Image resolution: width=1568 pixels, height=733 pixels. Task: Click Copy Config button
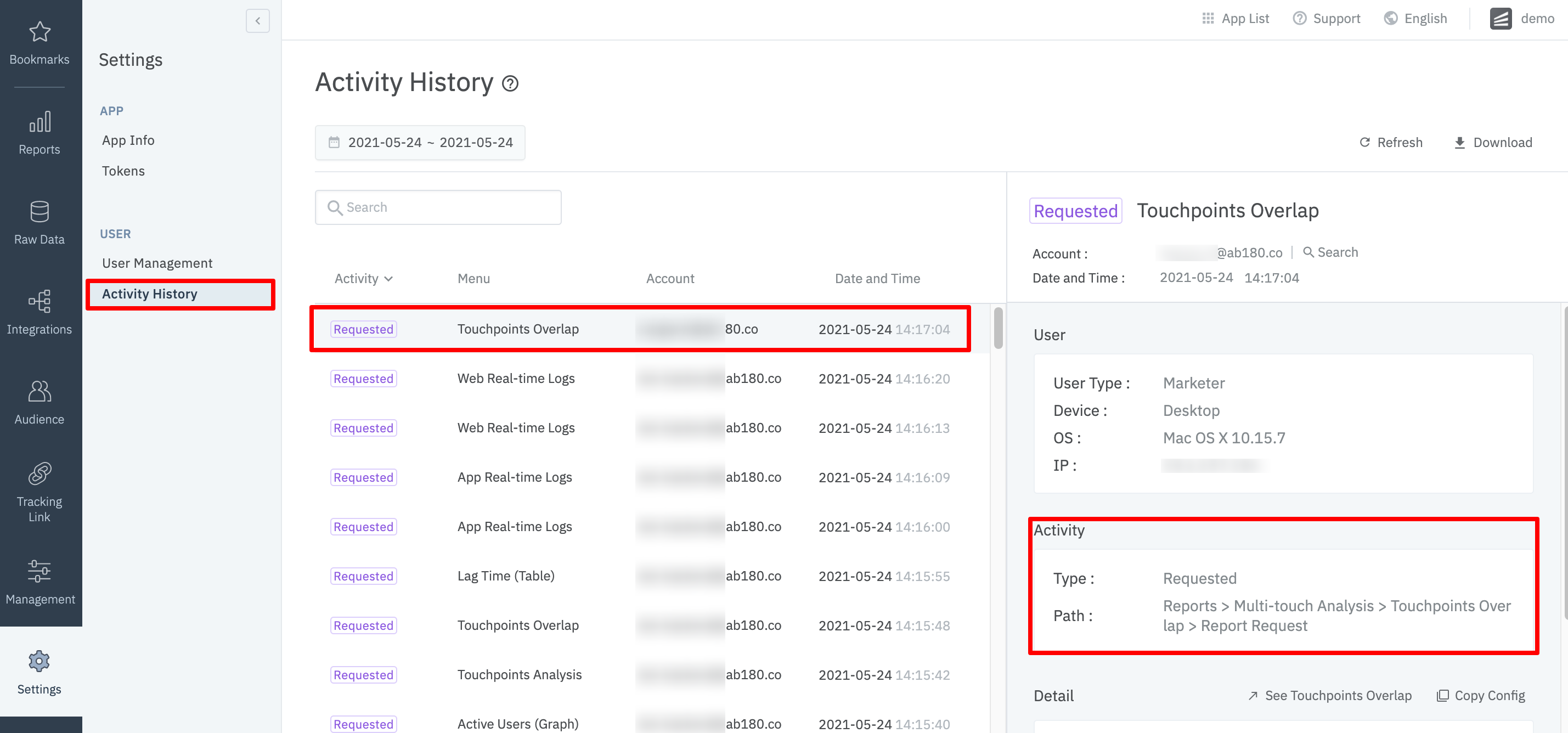[1480, 696]
